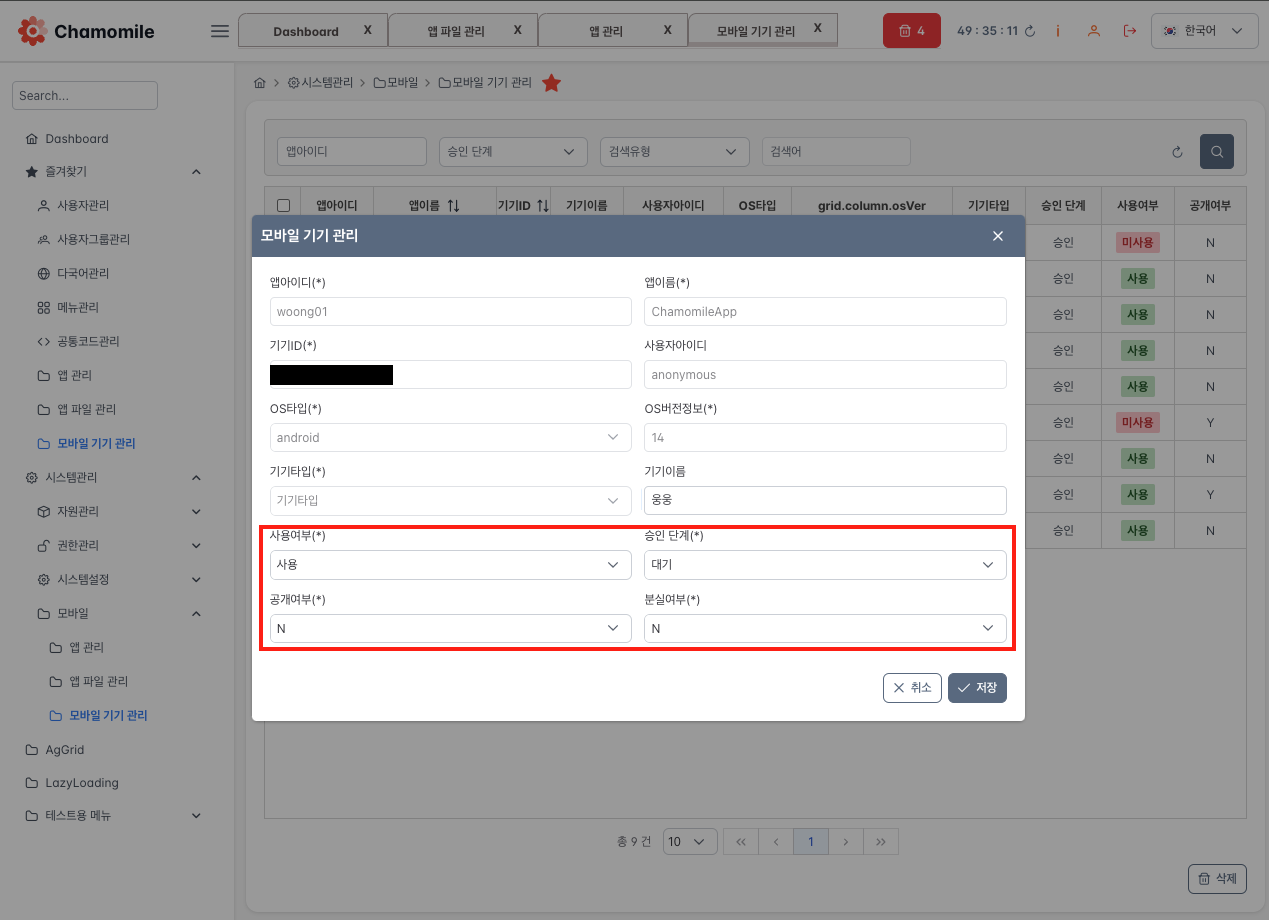Click the 취소 cancel button

(x=912, y=688)
